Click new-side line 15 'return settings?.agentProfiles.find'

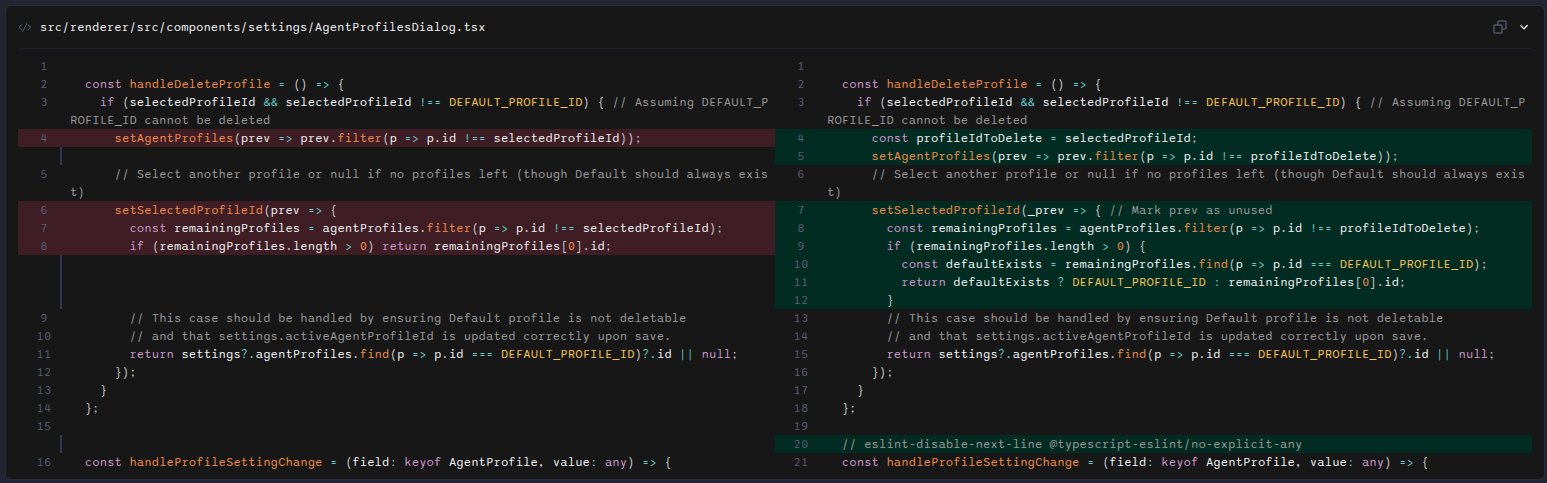[1153, 354]
